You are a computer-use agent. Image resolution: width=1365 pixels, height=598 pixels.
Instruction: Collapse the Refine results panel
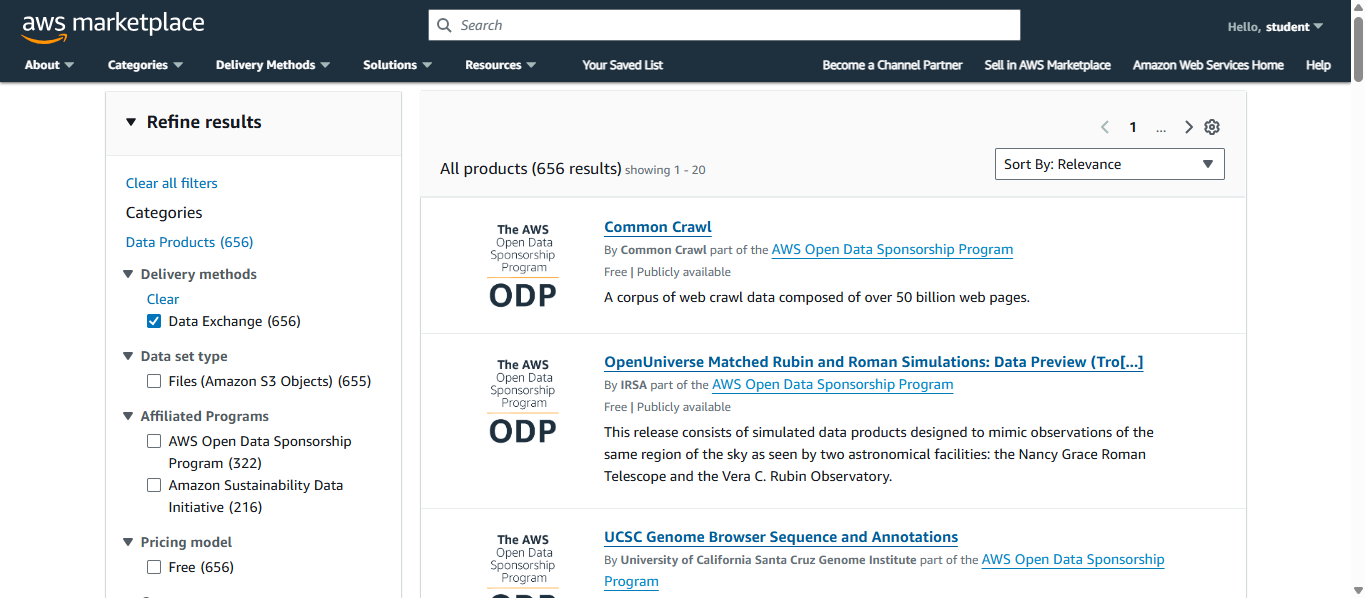coord(130,122)
